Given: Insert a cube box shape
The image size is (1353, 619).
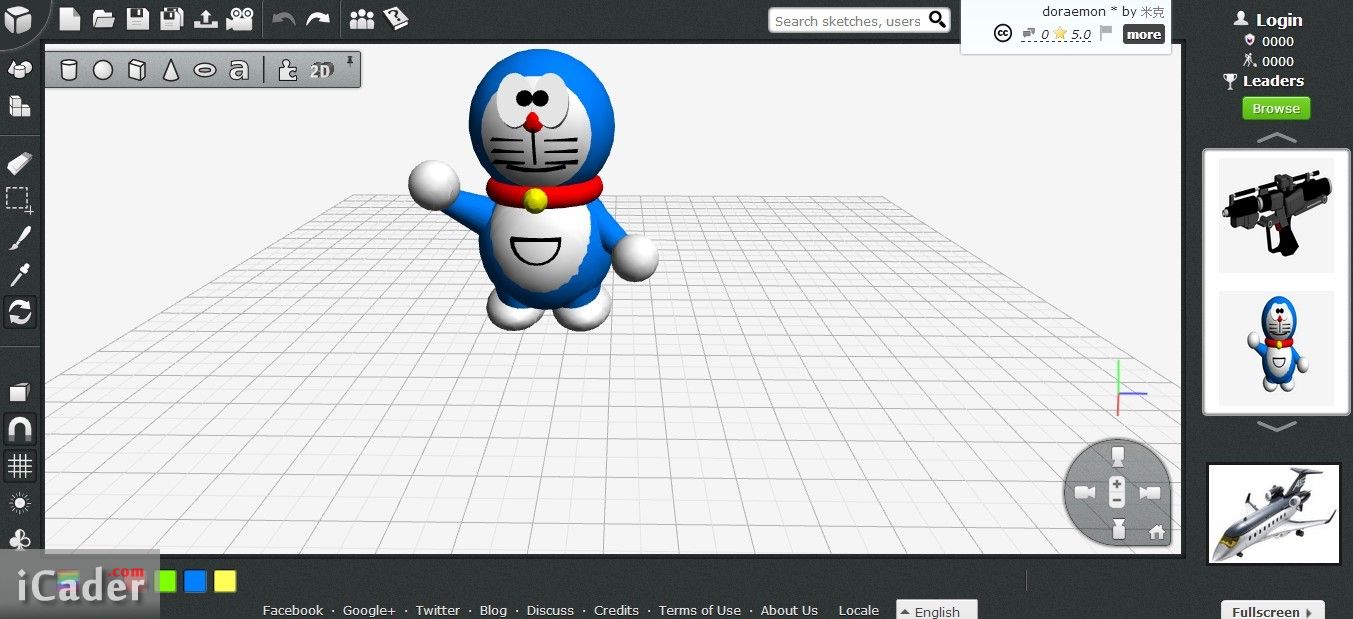Looking at the screenshot, I should pos(137,70).
